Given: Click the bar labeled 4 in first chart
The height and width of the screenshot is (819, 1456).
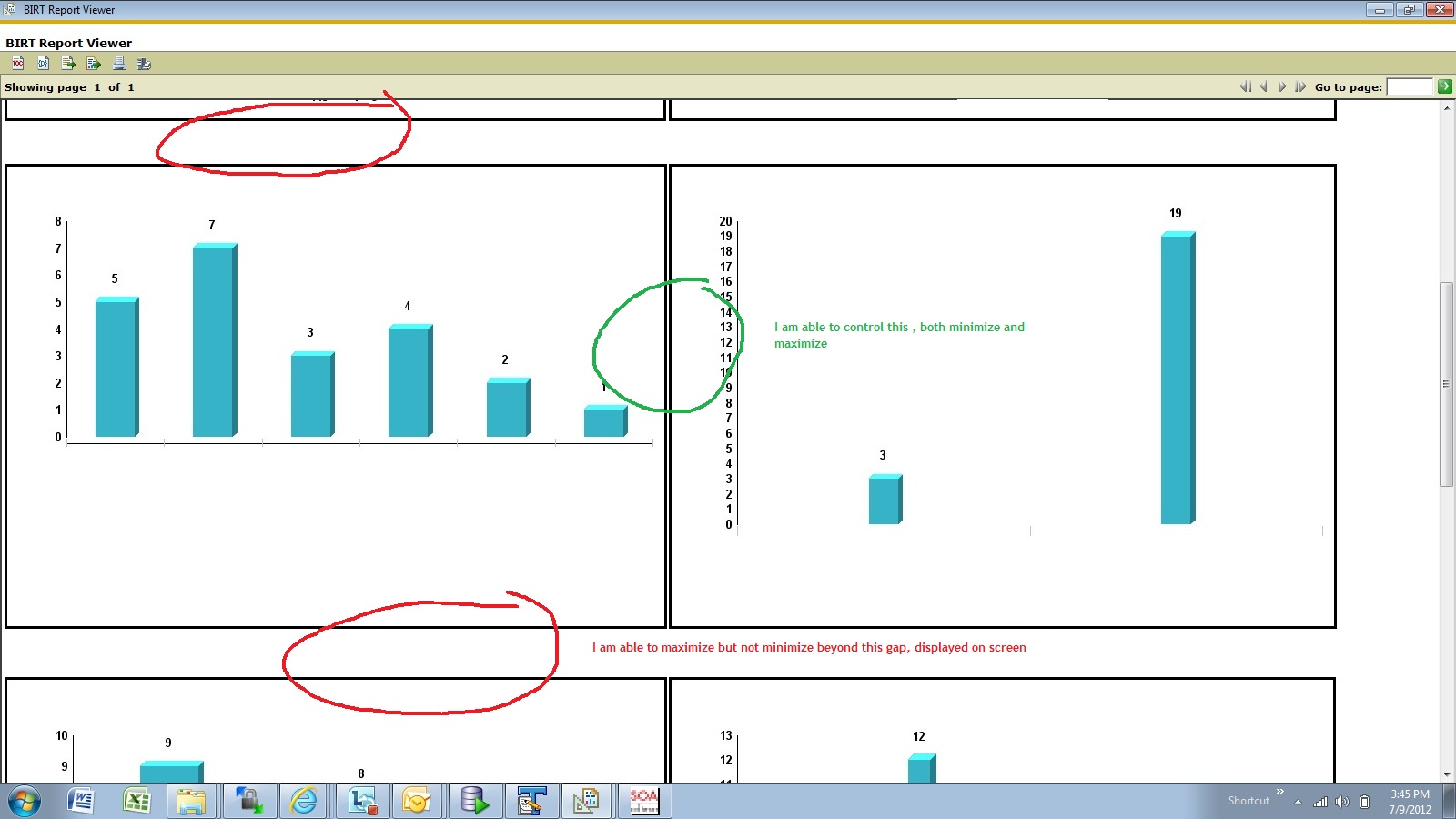Looking at the screenshot, I should (x=409, y=380).
